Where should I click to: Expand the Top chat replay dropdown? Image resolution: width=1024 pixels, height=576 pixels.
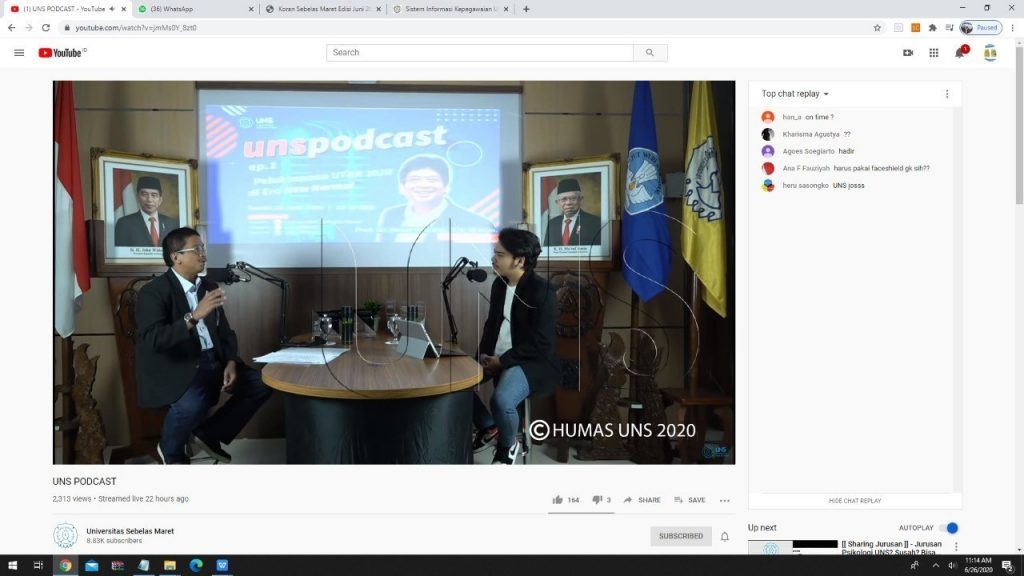click(795, 94)
